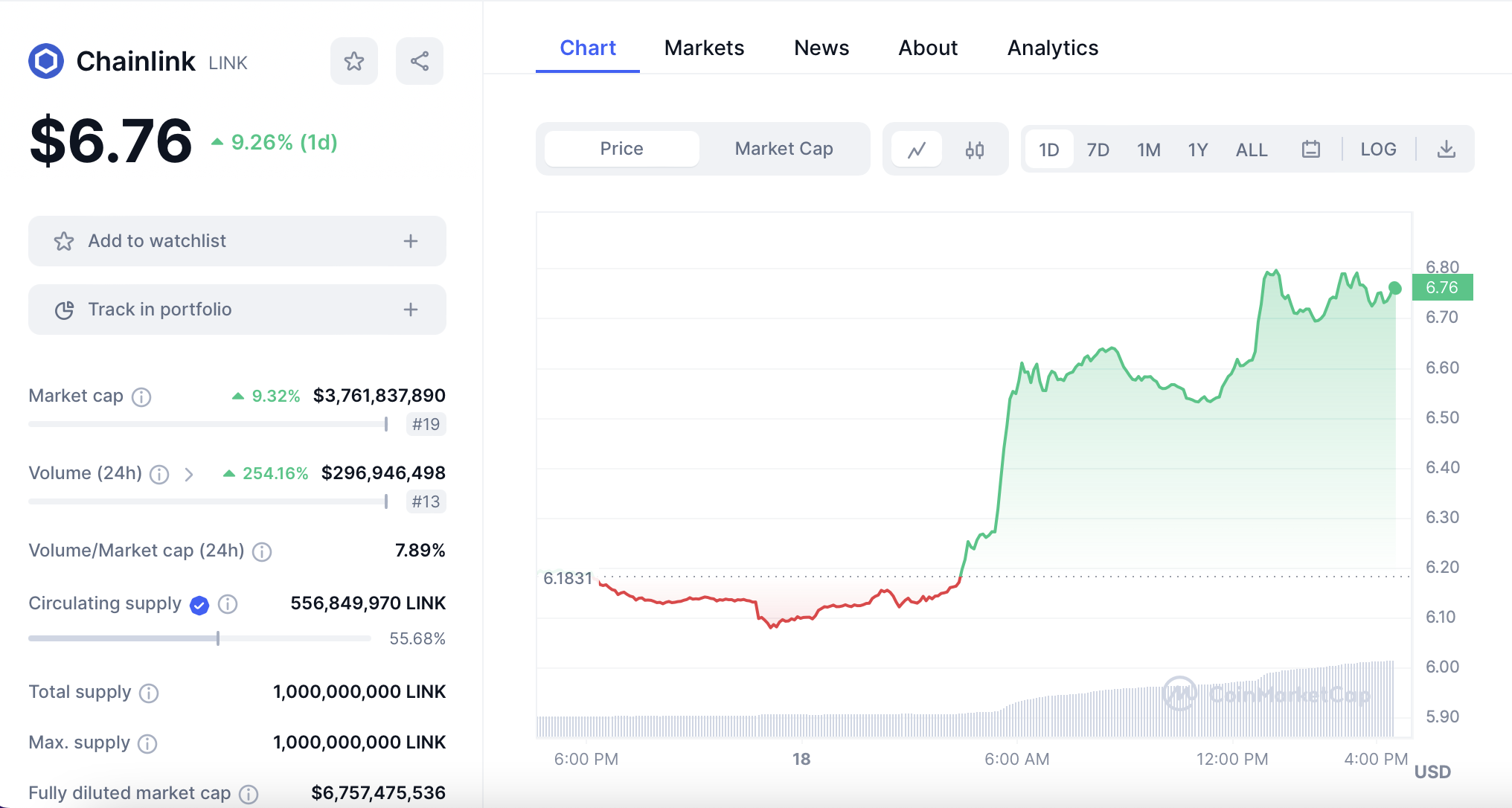This screenshot has width=1512, height=808.
Task: Switch to line chart view icon
Action: [x=917, y=150]
